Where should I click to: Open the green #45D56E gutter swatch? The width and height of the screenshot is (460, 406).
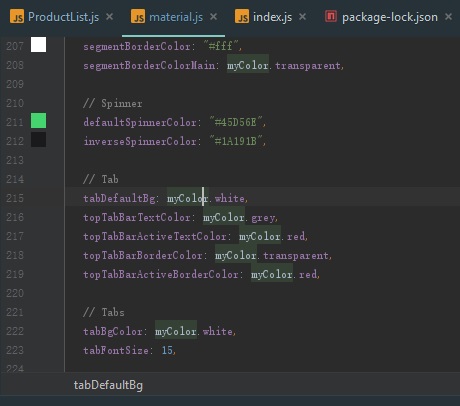point(38,121)
